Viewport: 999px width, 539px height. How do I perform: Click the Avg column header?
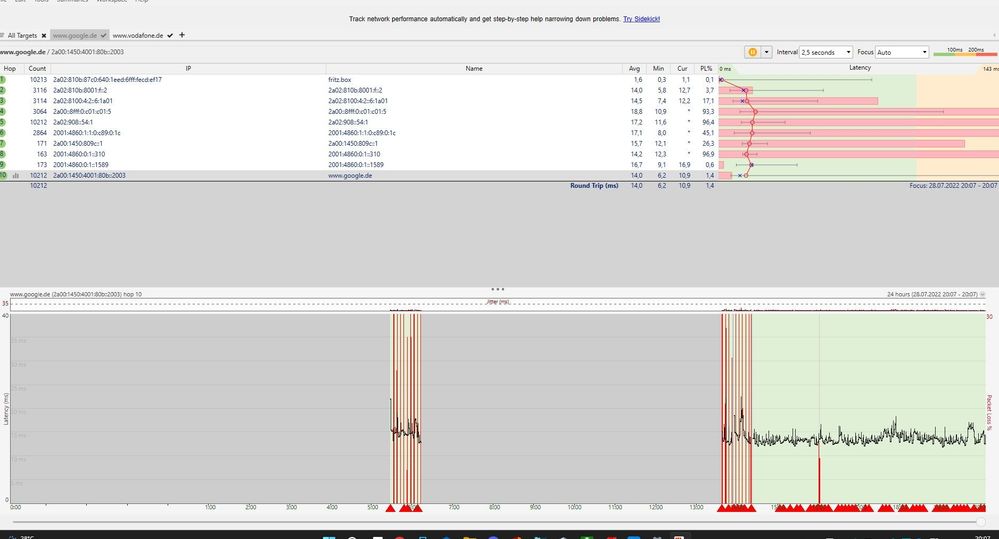click(x=634, y=68)
